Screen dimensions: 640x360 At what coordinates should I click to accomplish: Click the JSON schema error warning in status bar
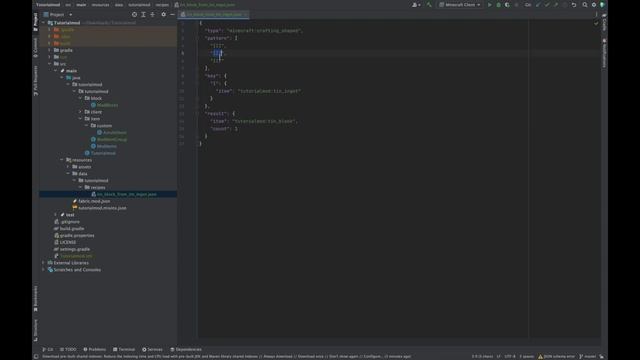[556, 356]
